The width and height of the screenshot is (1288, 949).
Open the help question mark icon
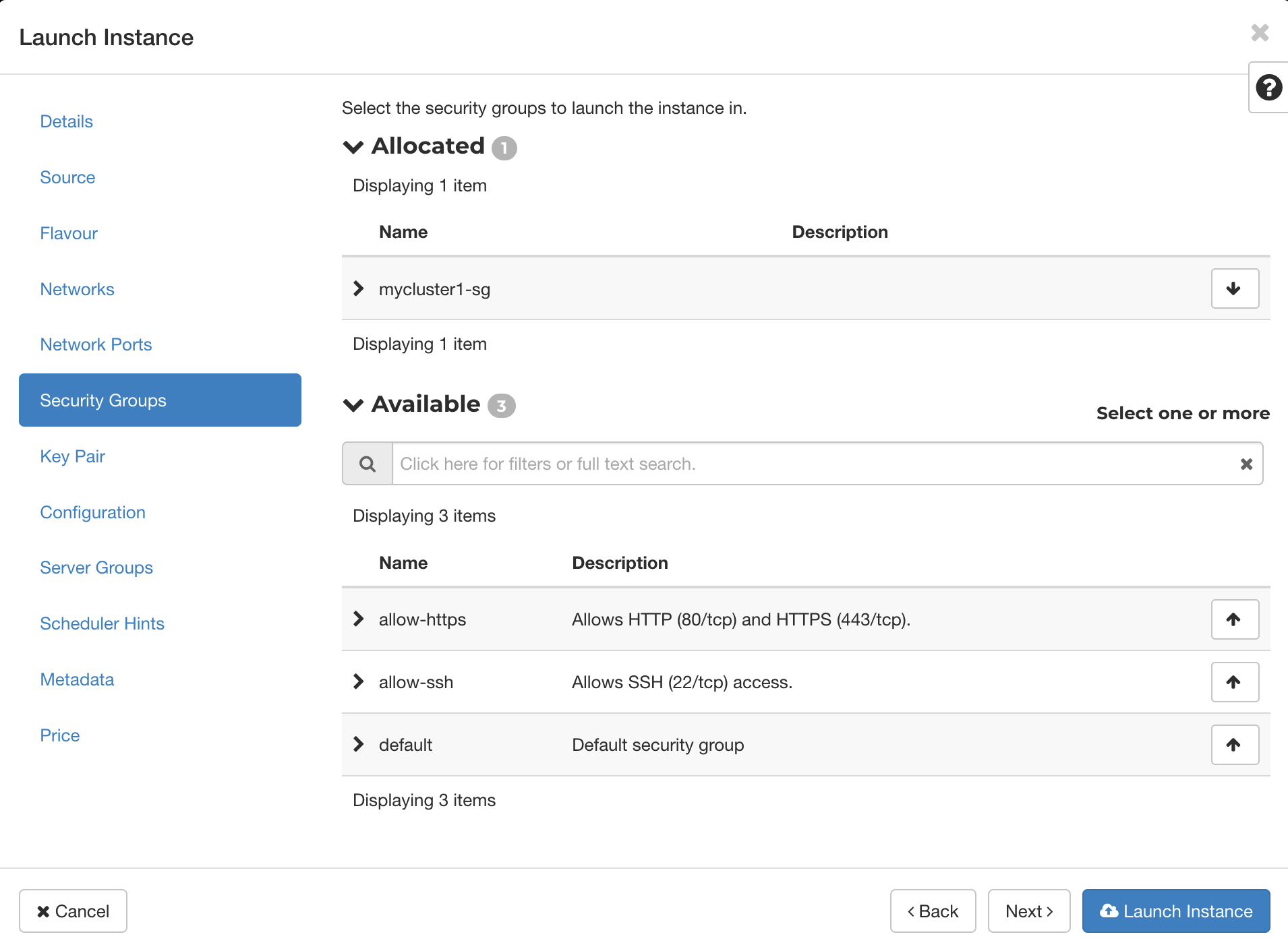pyautogui.click(x=1268, y=88)
